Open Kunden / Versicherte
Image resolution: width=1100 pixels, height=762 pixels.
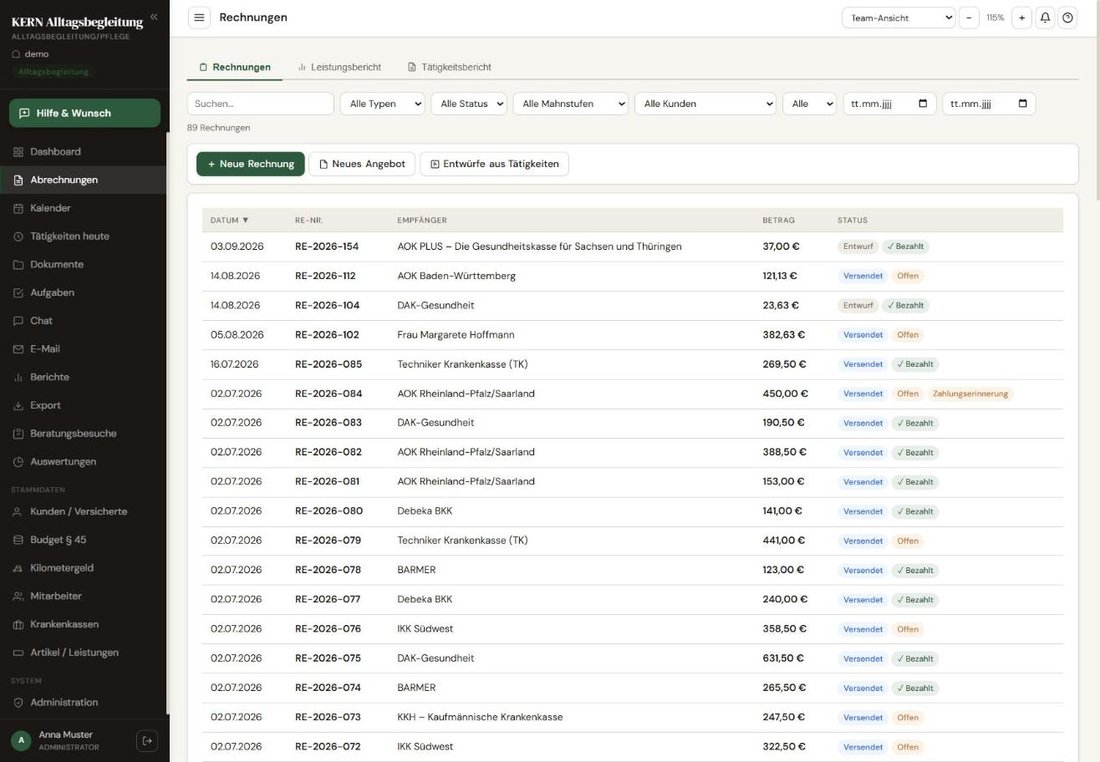tap(83, 511)
